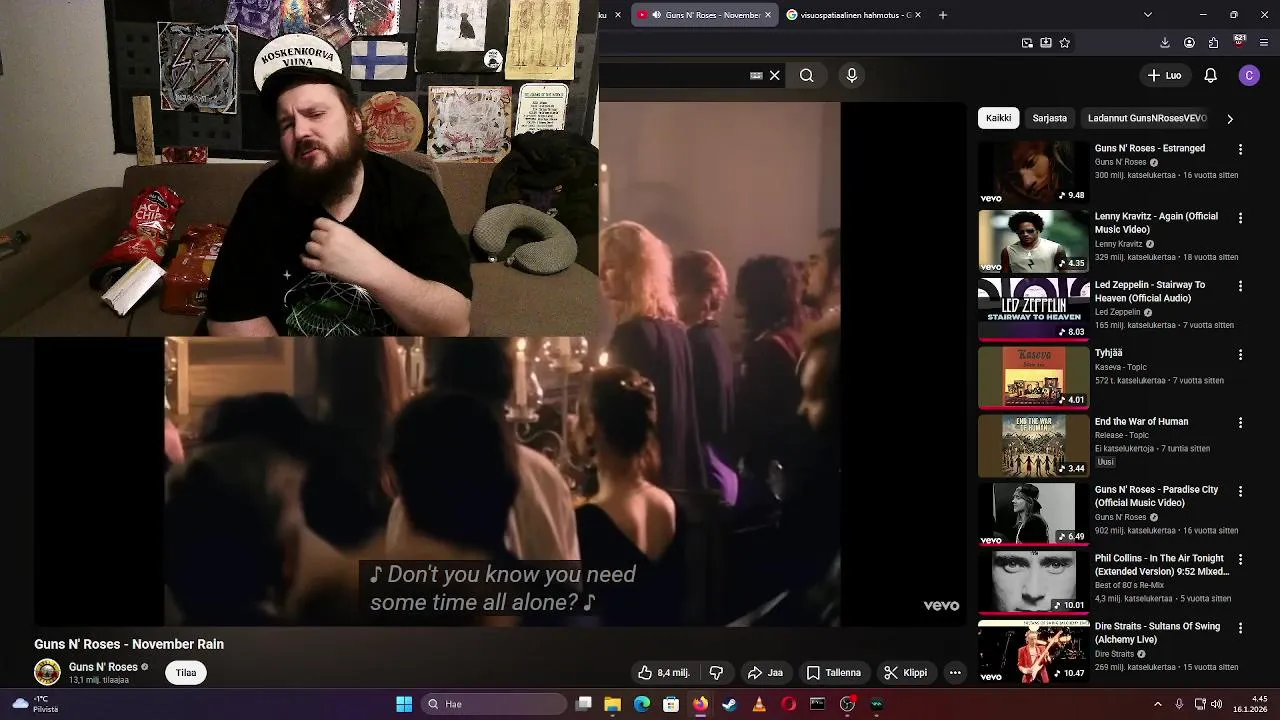Screen dimensions: 1280x720
Task: Bookmark this page with the star
Action: tap(1065, 43)
